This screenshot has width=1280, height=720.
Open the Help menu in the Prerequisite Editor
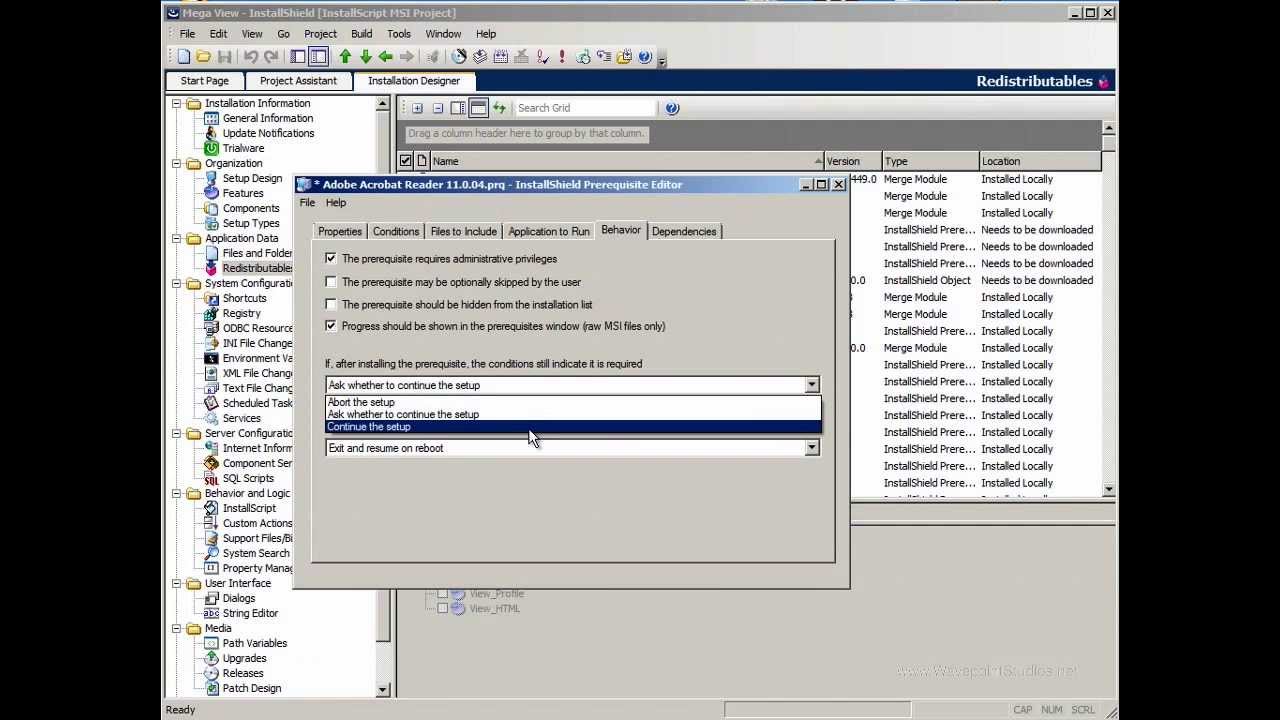click(336, 203)
